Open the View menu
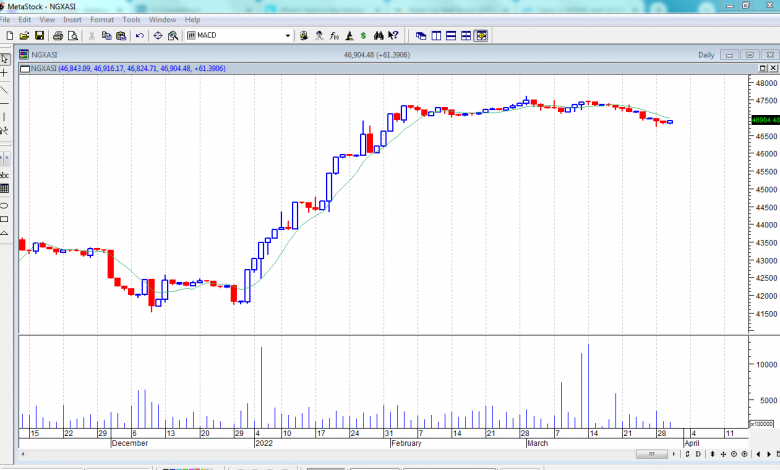This screenshot has height=470, width=780. (x=47, y=19)
